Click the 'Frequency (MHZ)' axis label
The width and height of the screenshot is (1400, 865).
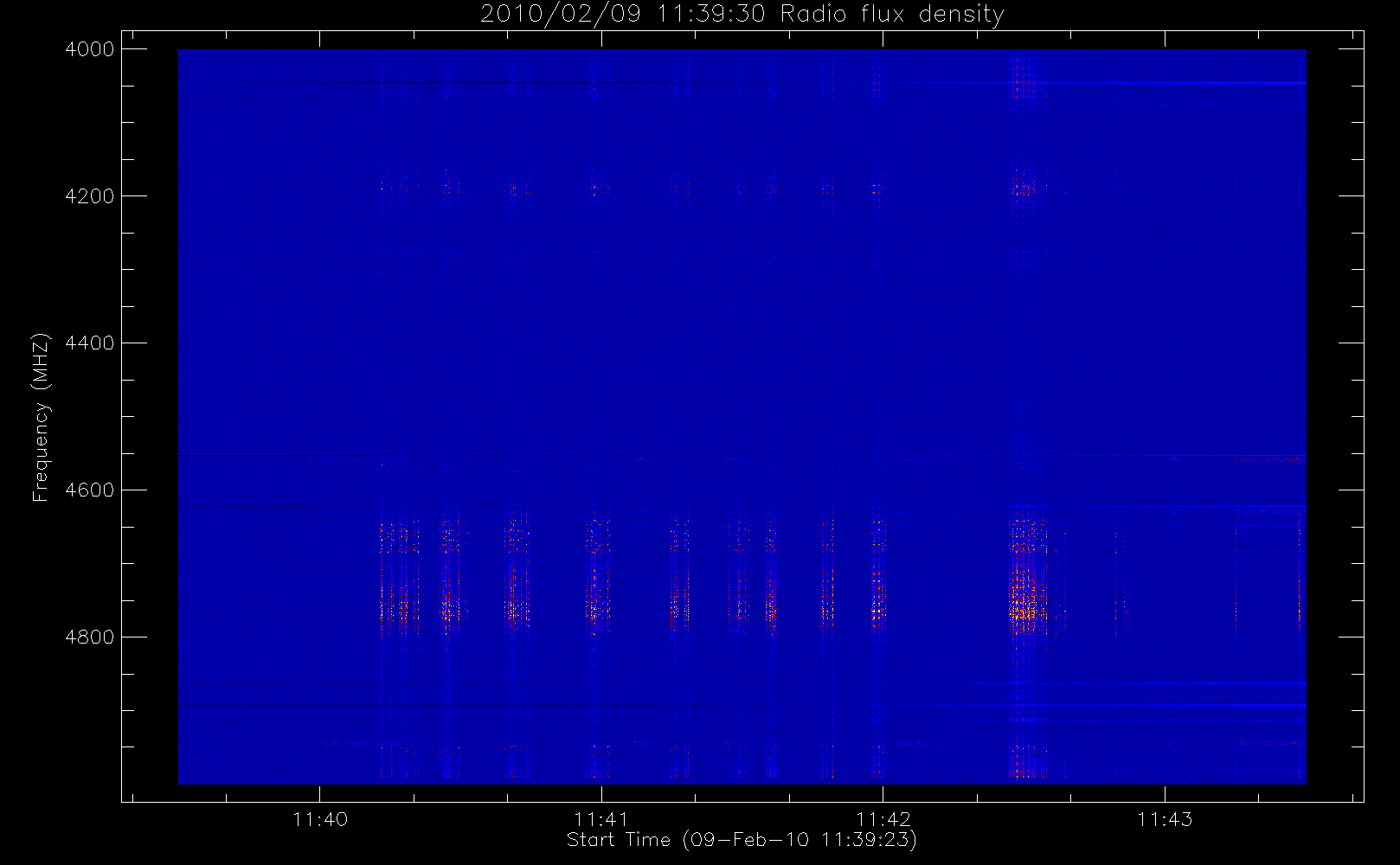pyautogui.click(x=40, y=417)
